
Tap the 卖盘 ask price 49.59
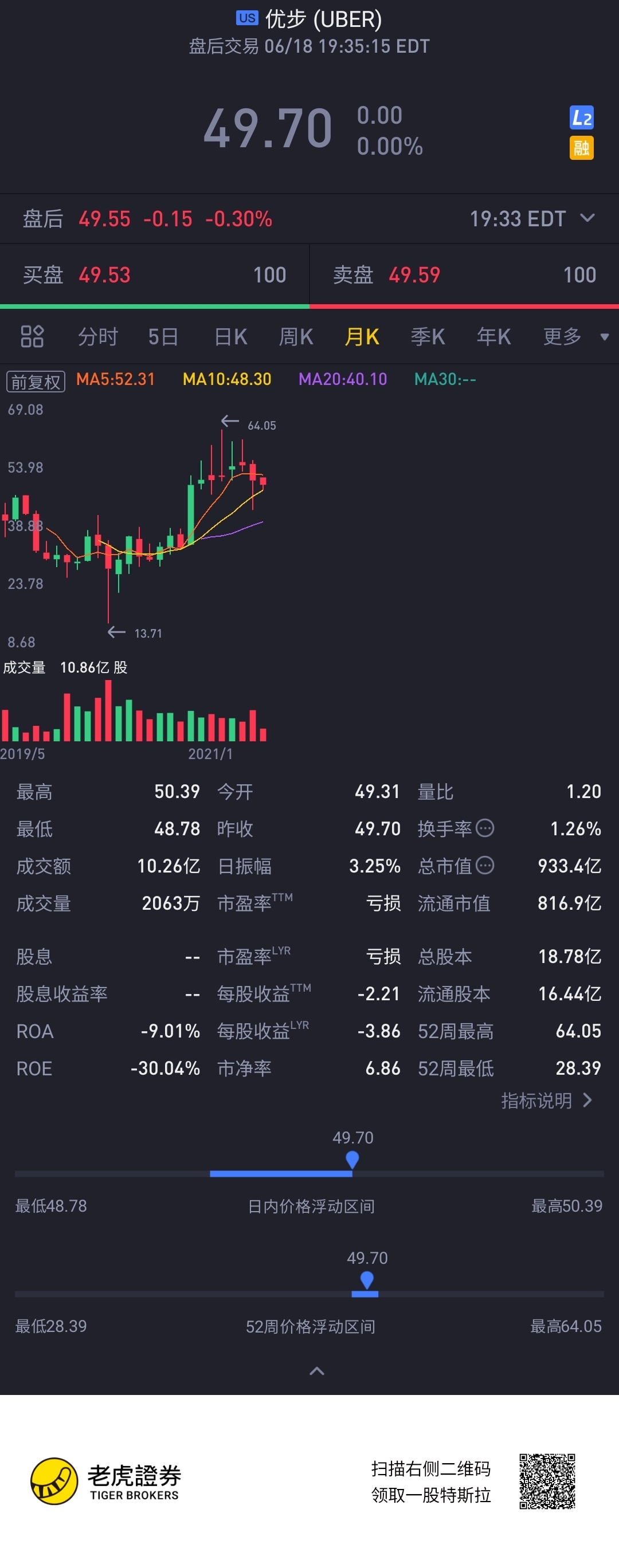click(x=414, y=275)
